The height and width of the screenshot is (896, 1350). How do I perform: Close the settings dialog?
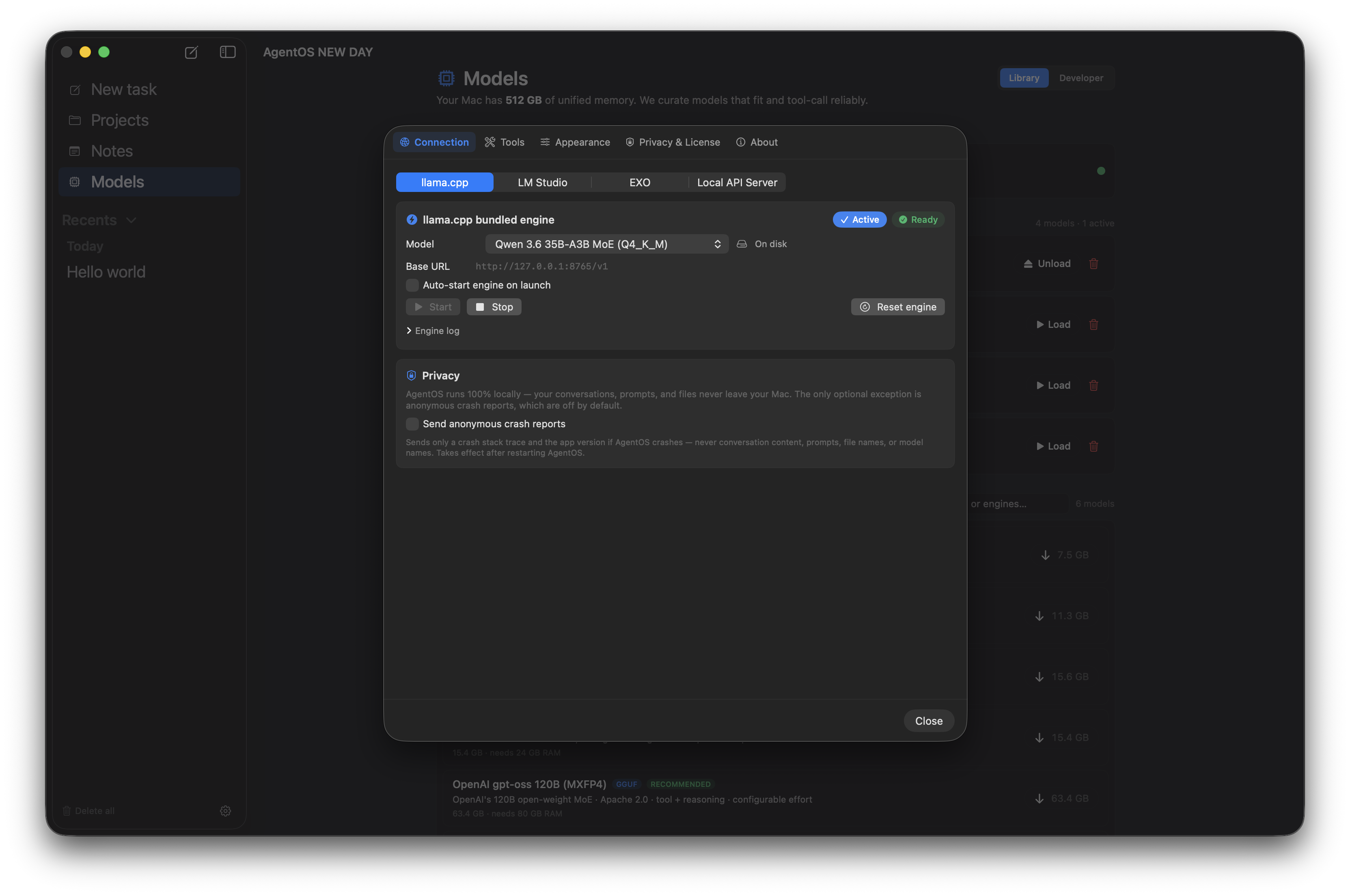click(928, 721)
